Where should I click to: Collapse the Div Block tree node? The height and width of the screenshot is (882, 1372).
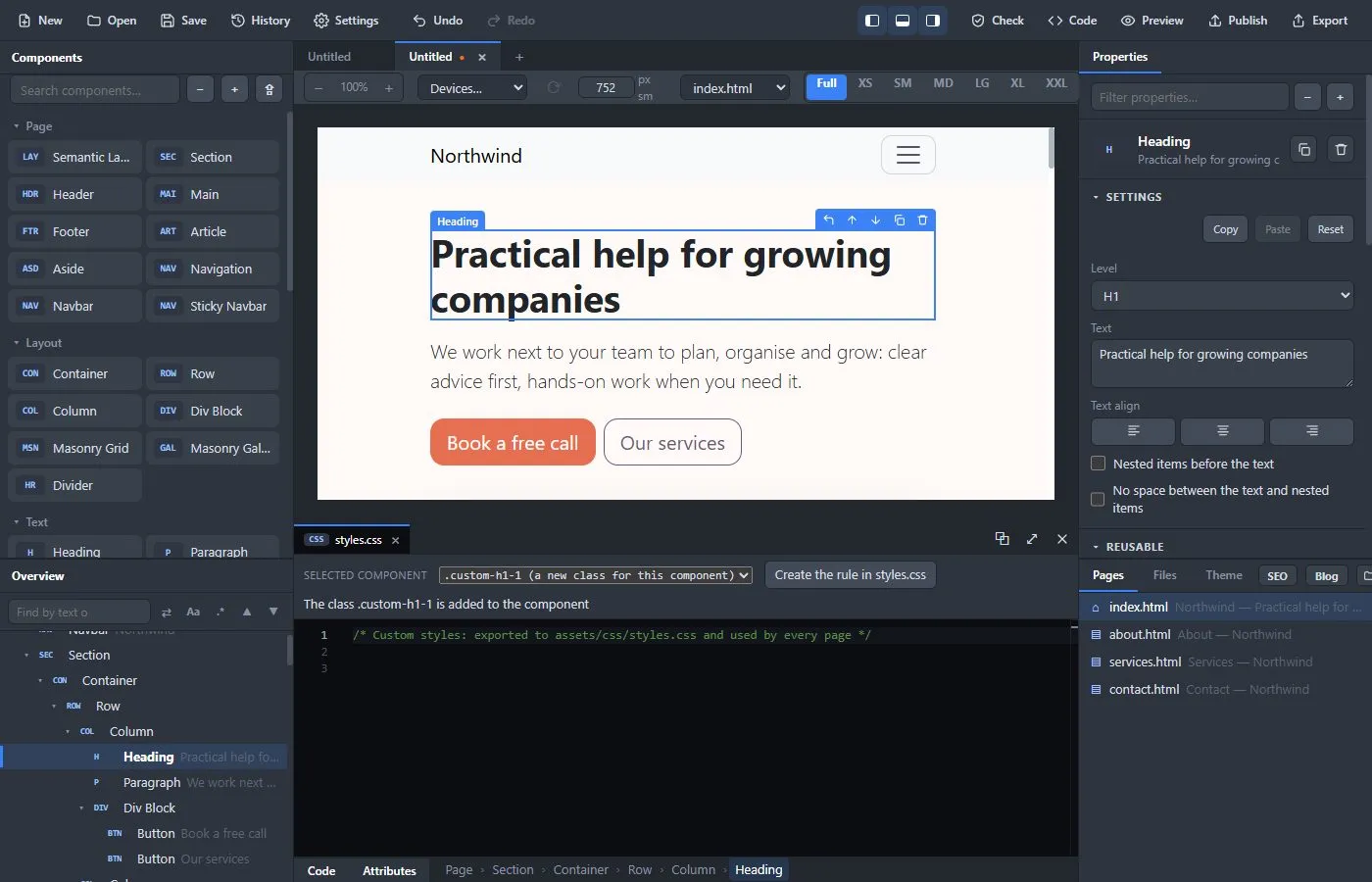81,808
